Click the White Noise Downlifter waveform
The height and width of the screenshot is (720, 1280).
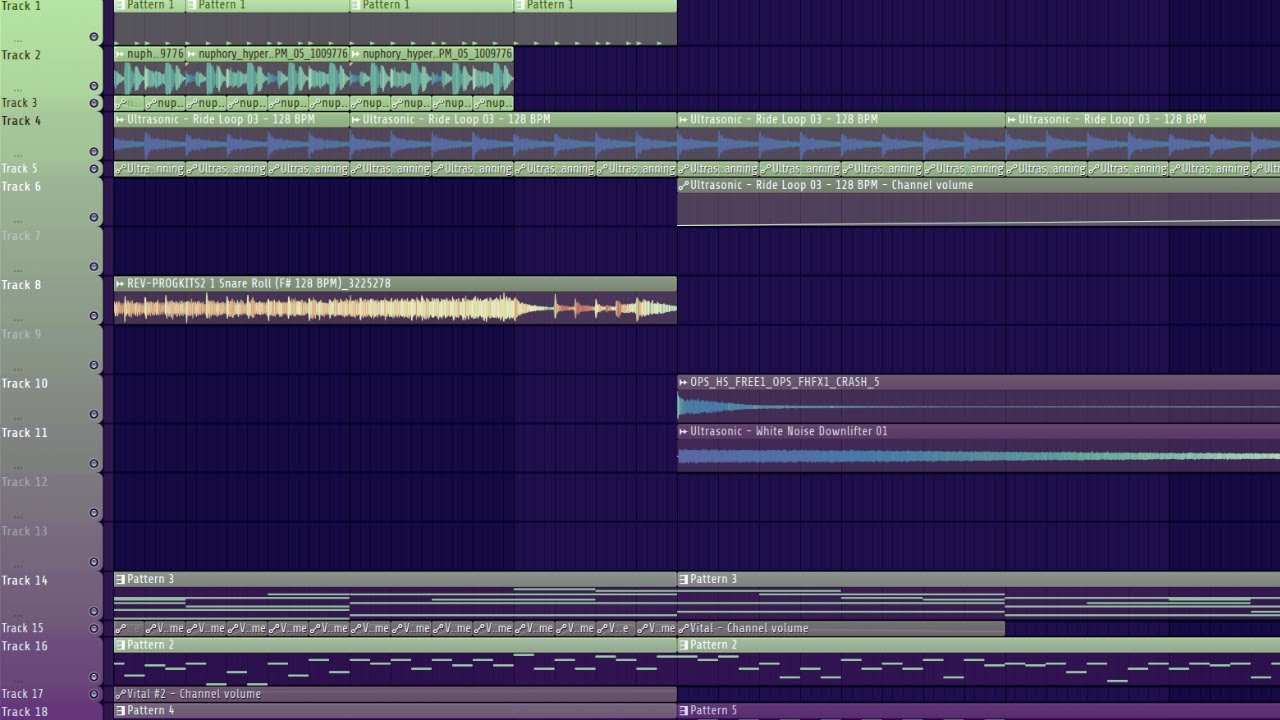pyautogui.click(x=978, y=456)
